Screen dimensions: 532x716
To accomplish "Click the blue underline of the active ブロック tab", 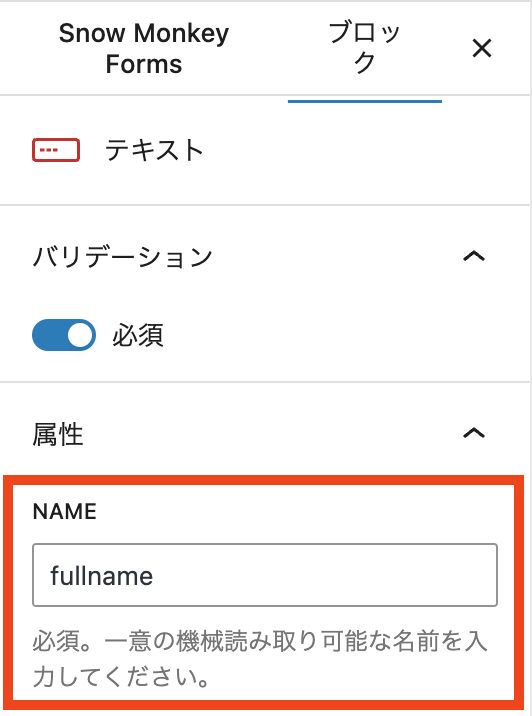I will pyautogui.click(x=365, y=101).
